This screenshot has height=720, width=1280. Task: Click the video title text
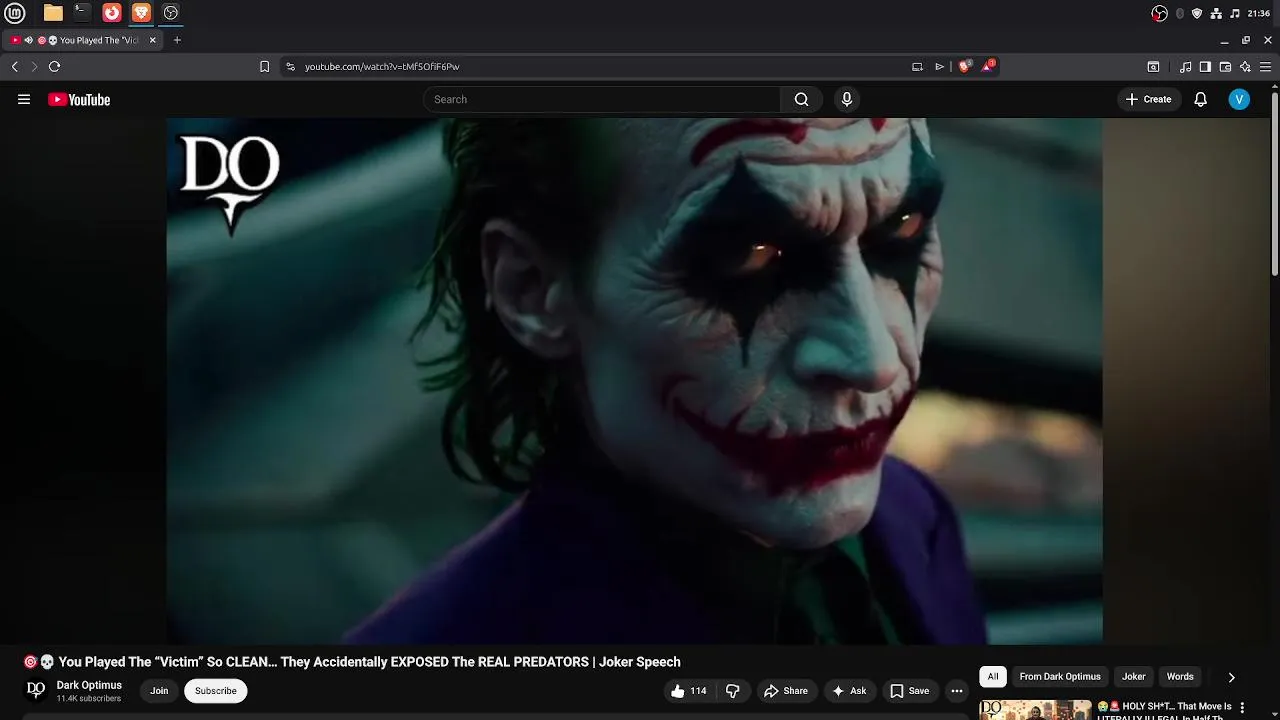tap(352, 662)
